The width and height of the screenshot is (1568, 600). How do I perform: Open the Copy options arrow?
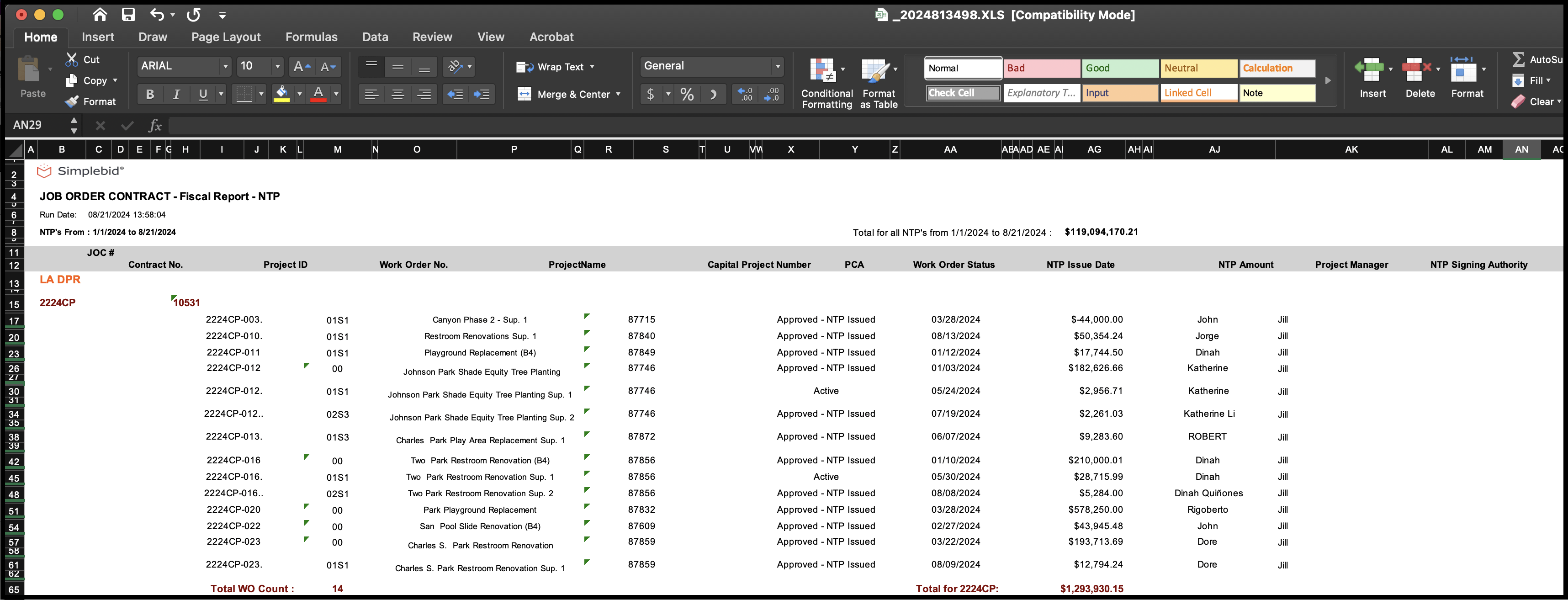coord(115,80)
